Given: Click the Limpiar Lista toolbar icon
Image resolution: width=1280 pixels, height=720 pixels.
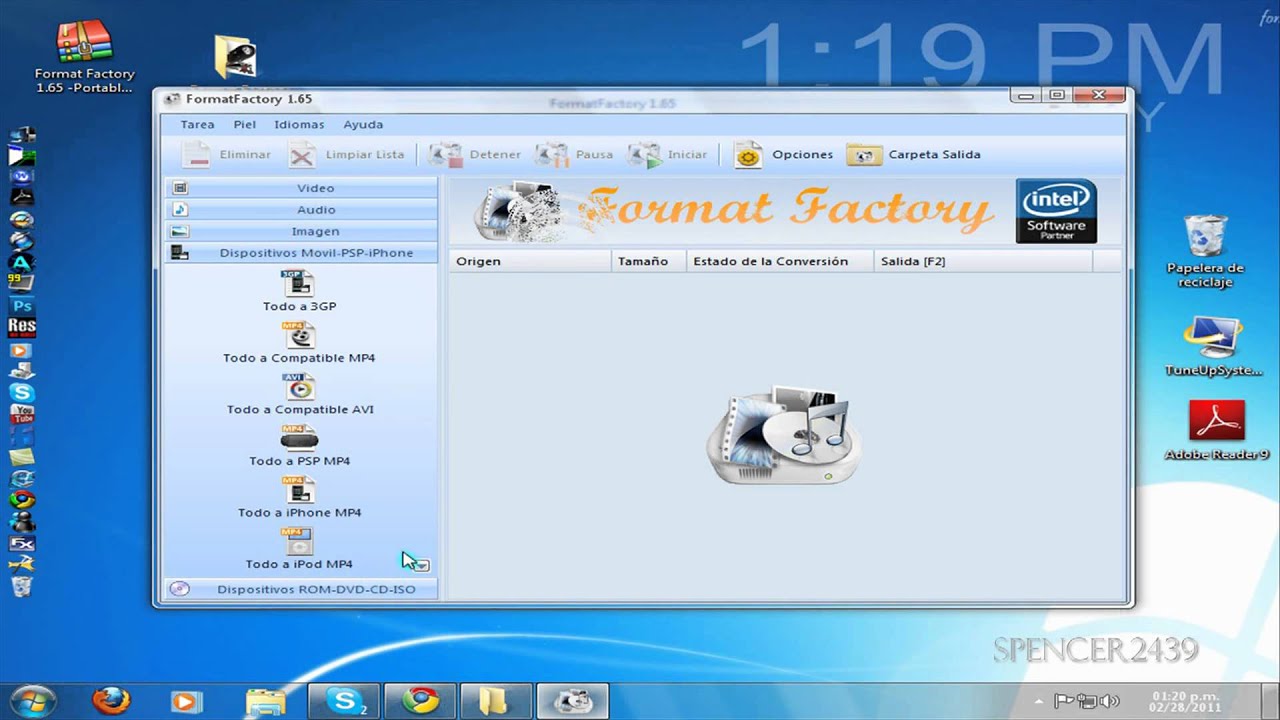Looking at the screenshot, I should [302, 155].
